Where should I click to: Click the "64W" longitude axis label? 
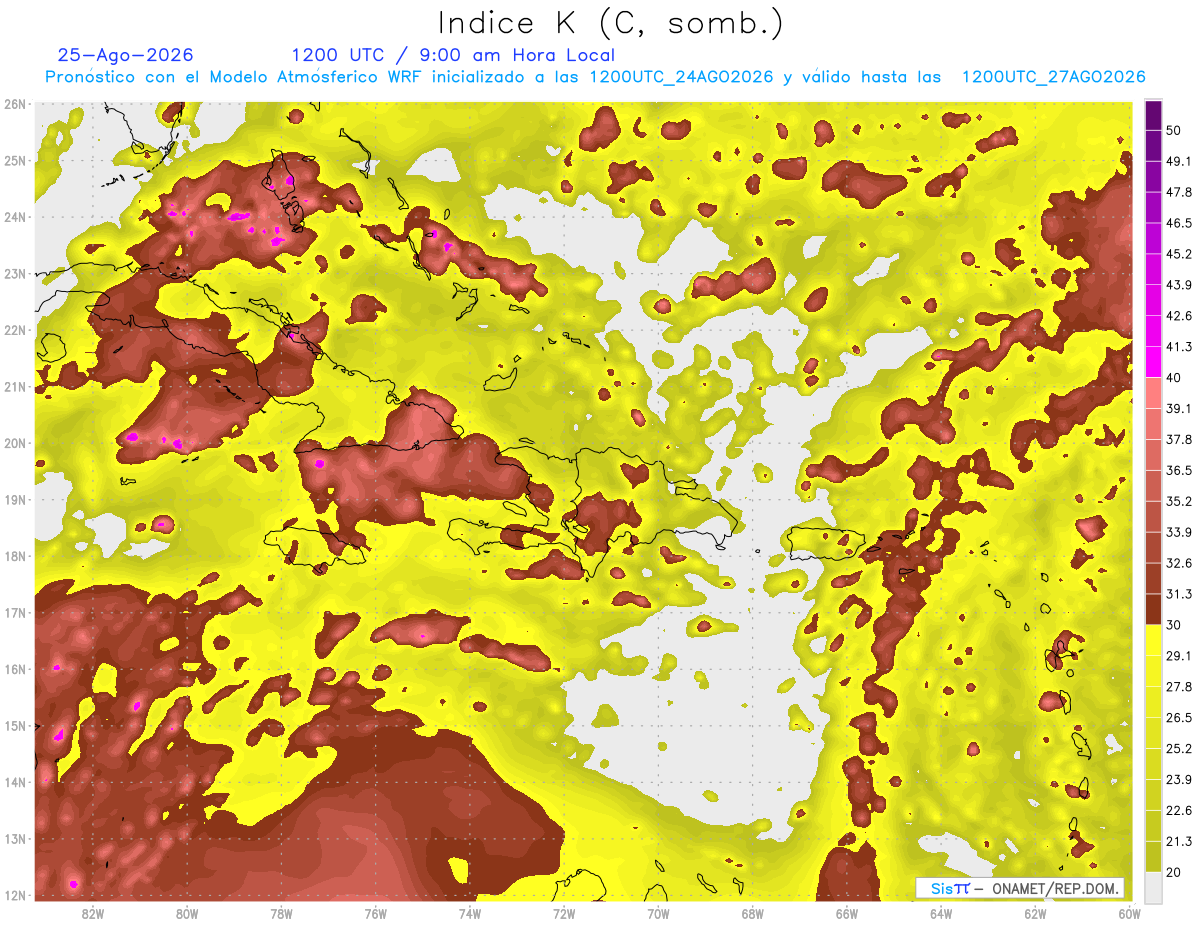click(941, 914)
